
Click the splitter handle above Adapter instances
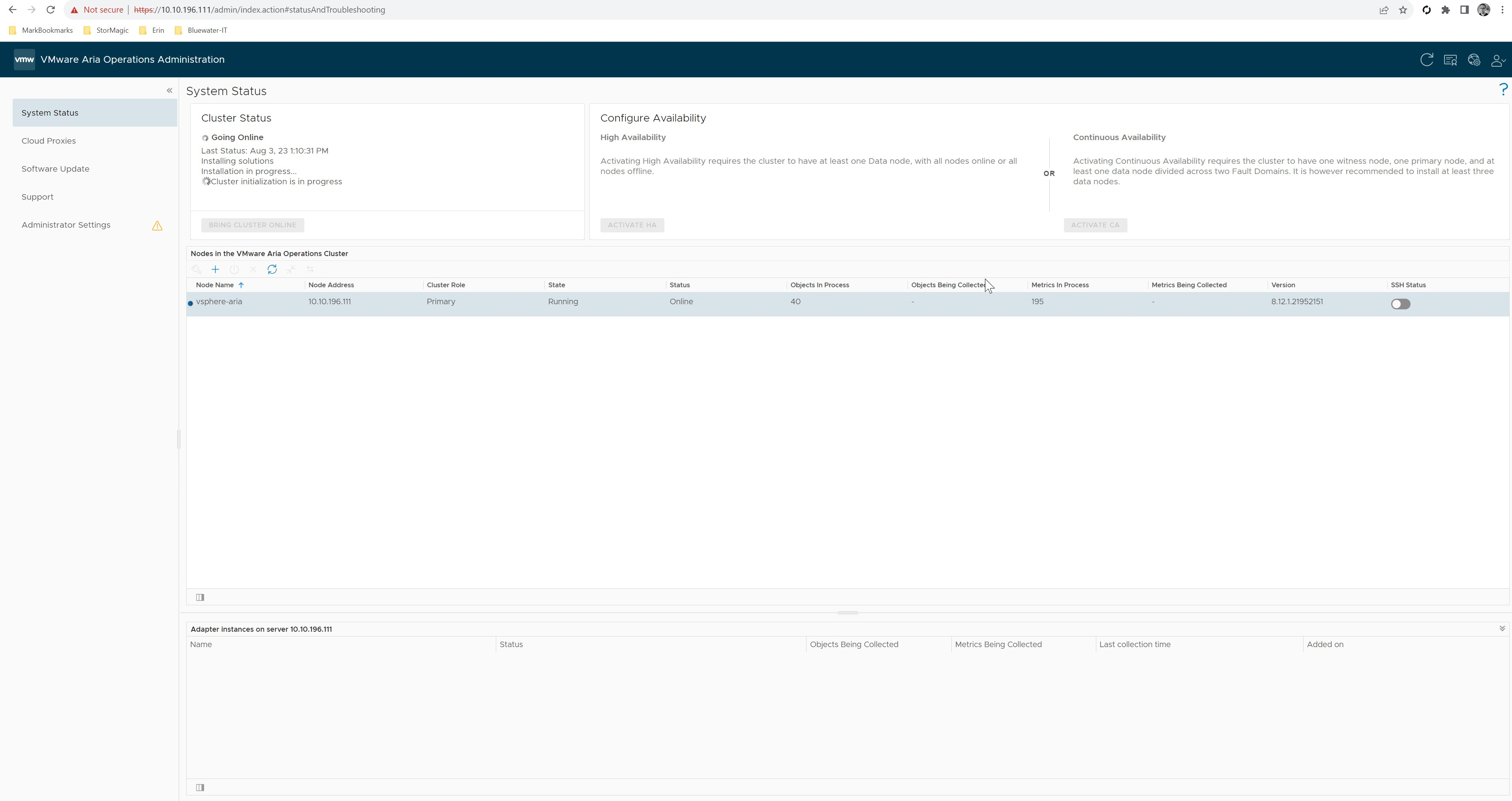pos(848,613)
